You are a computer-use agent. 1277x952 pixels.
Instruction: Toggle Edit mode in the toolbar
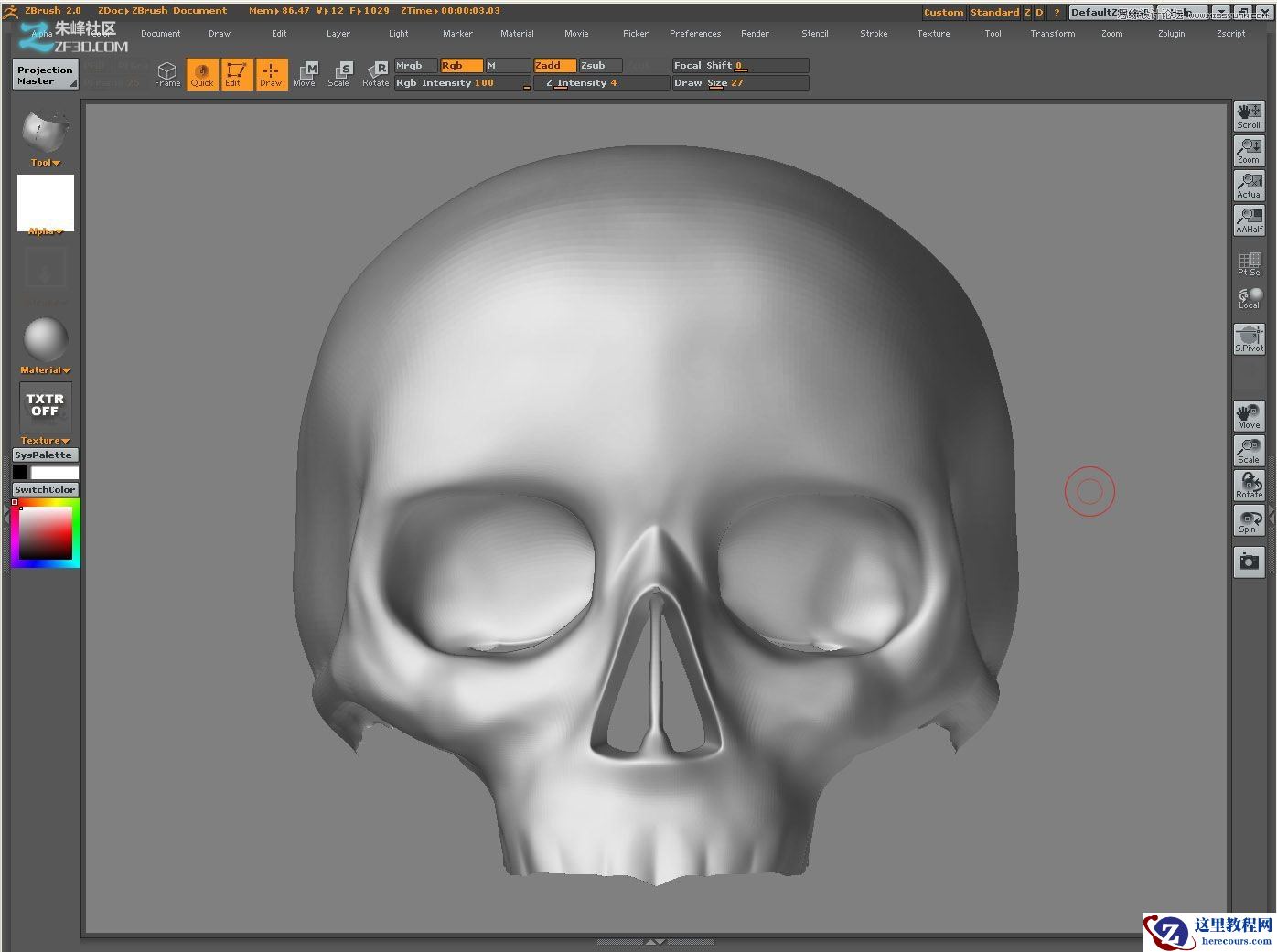click(x=236, y=73)
